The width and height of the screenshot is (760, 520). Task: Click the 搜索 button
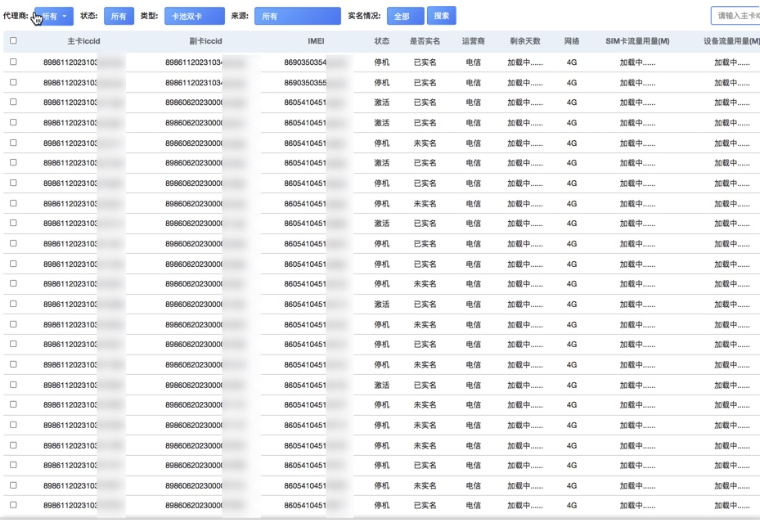tap(441, 17)
